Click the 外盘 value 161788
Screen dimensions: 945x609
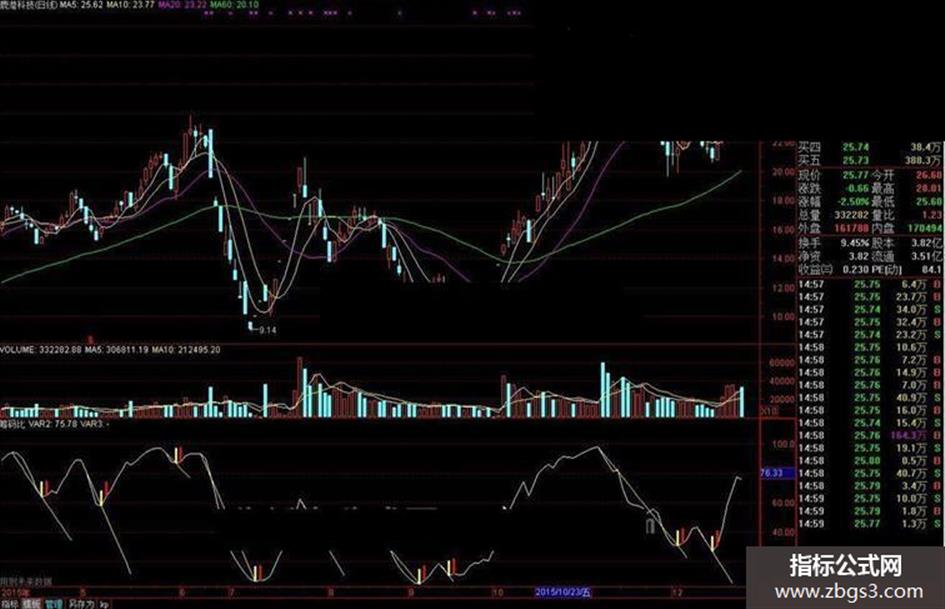click(x=851, y=229)
